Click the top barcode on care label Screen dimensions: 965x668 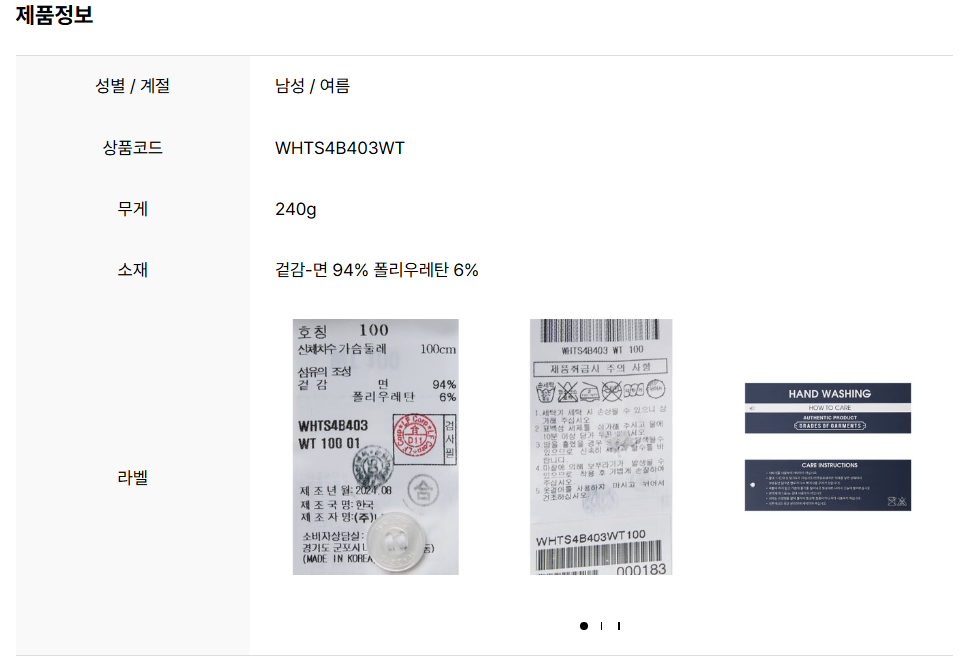[x=601, y=331]
